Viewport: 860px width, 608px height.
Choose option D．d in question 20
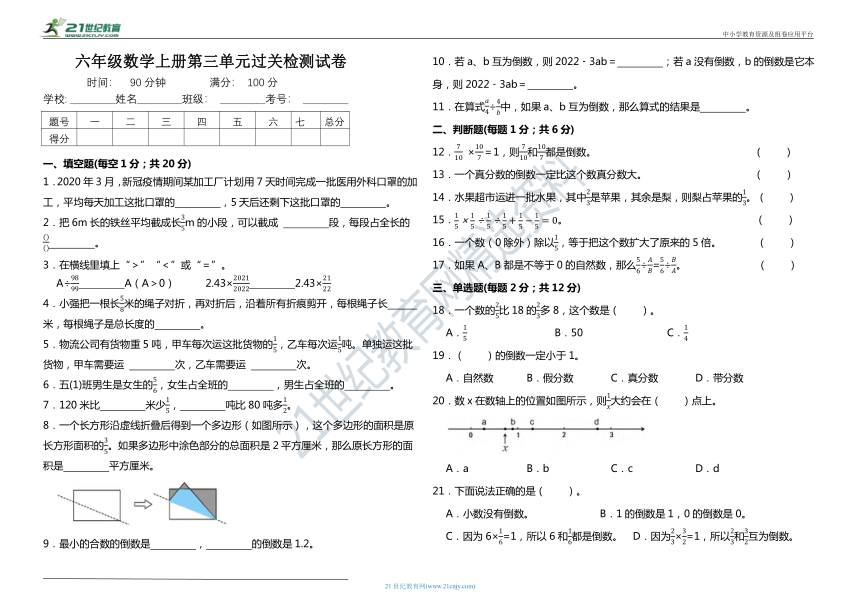tap(707, 468)
